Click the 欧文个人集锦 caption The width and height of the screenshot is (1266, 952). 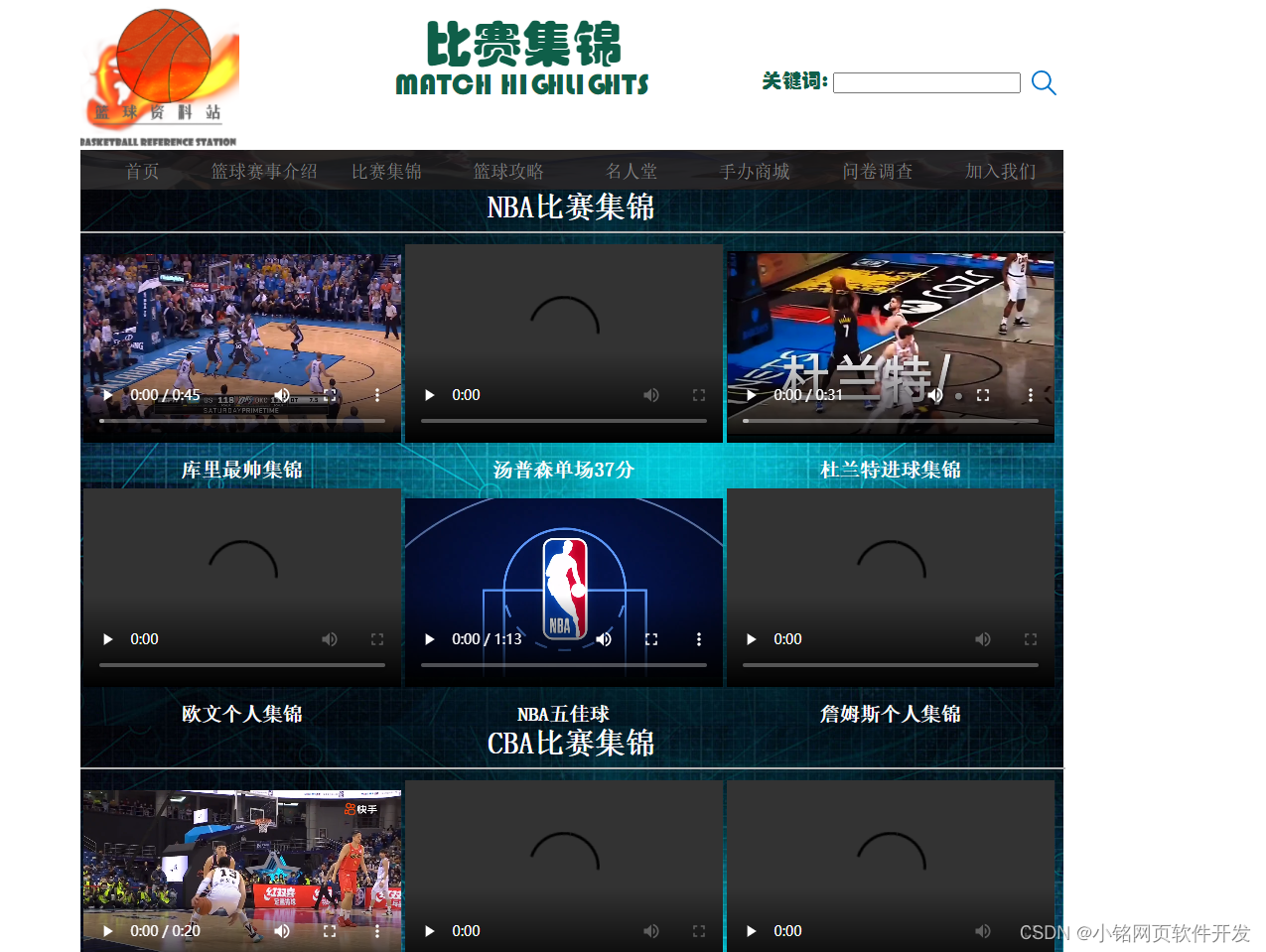pos(242,714)
